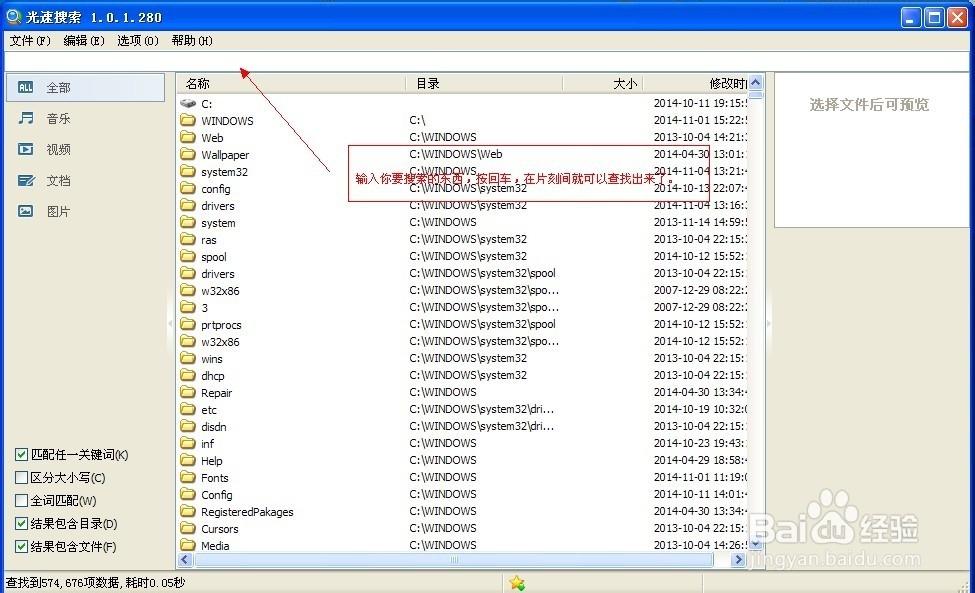The height and width of the screenshot is (593, 975).
Task: Select the system folder row
Action: click(x=463, y=223)
